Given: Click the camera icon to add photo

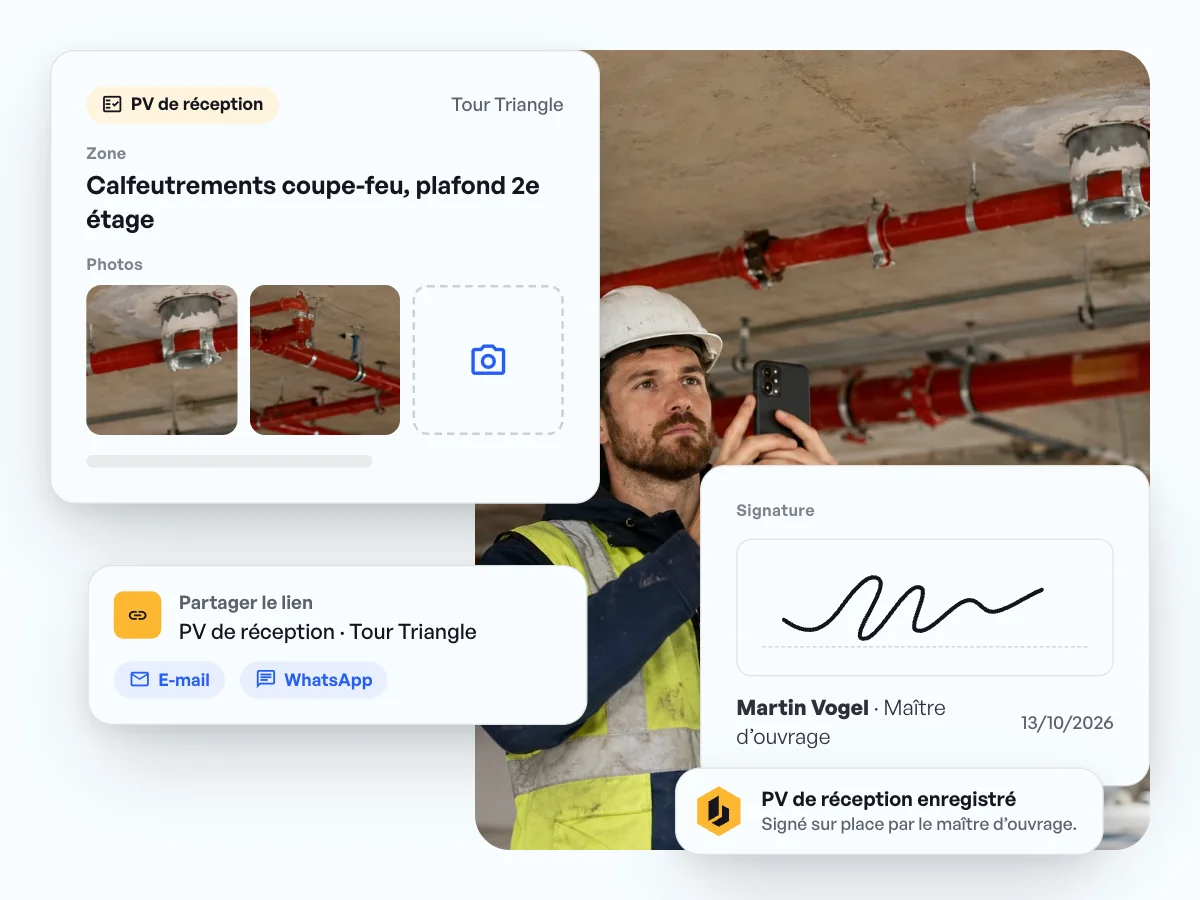Looking at the screenshot, I should (x=488, y=360).
